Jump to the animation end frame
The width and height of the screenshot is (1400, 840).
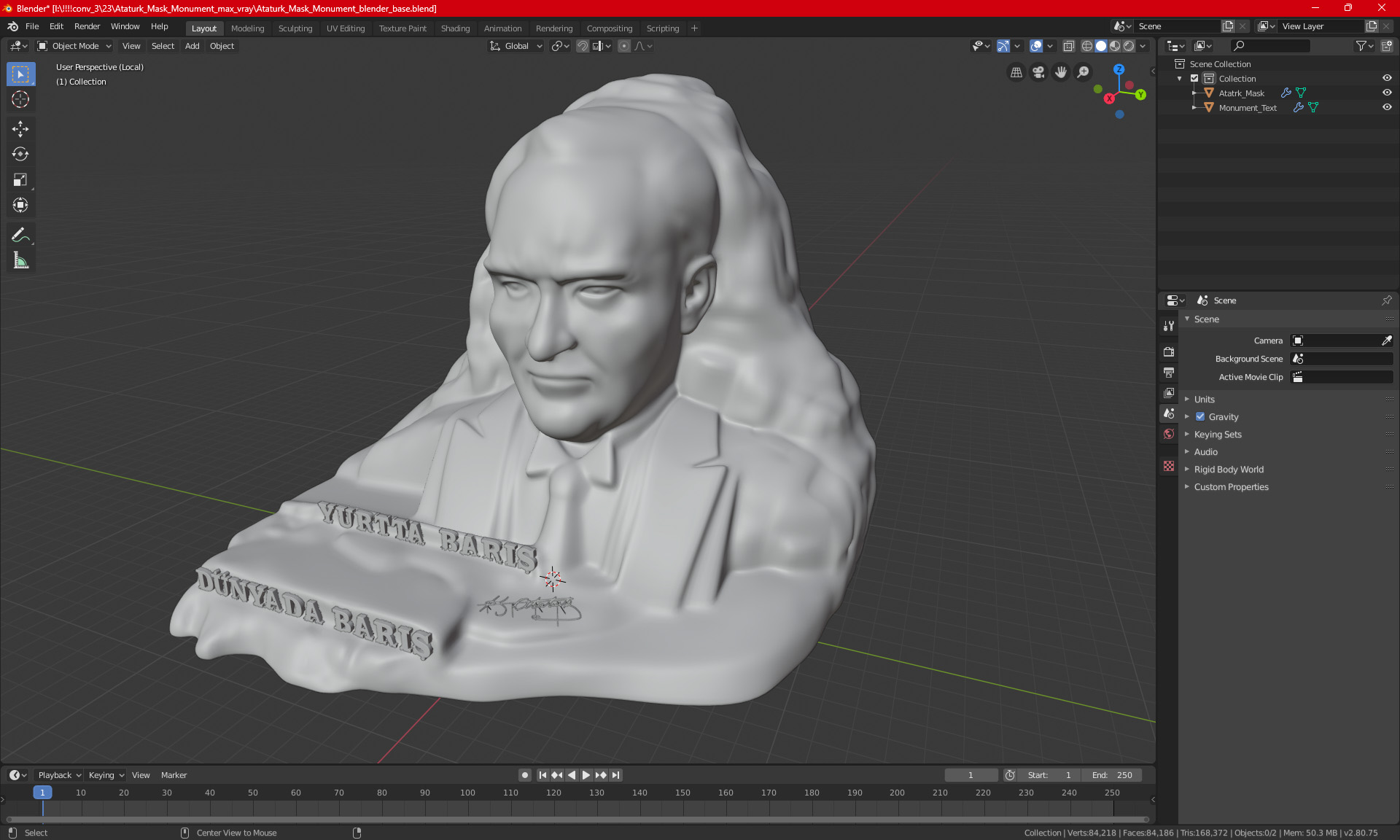616,775
